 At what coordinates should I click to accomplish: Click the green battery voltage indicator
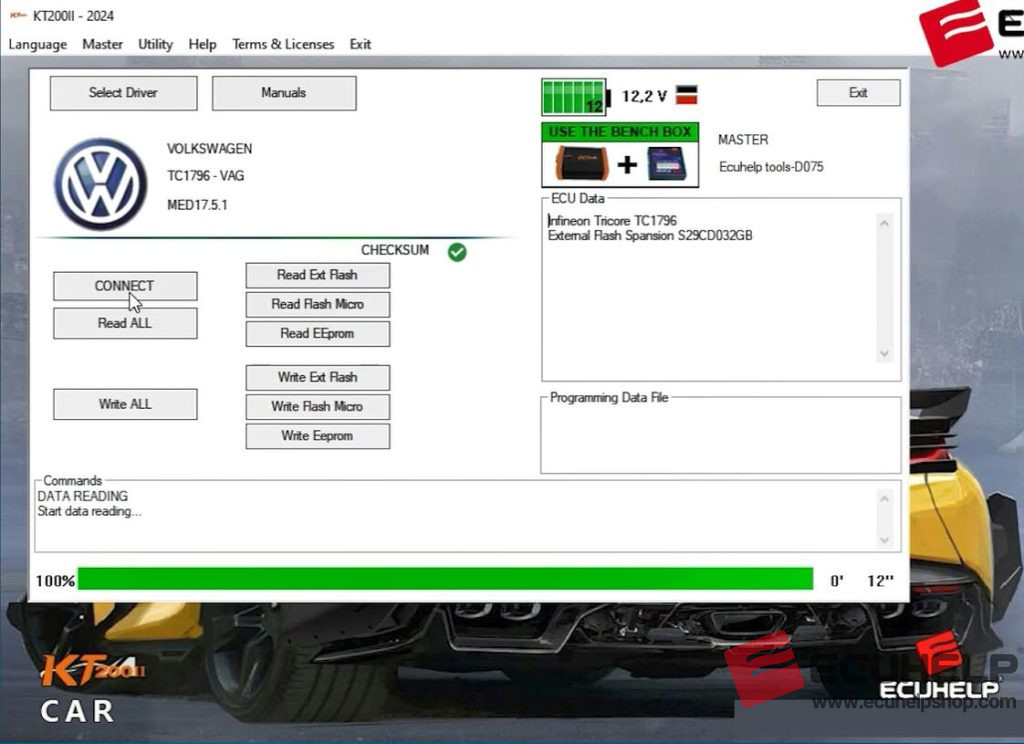(x=576, y=97)
